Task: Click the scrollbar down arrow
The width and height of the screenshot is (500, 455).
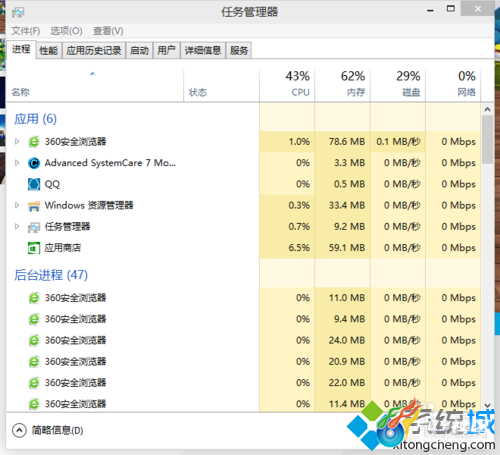Action: (x=487, y=405)
